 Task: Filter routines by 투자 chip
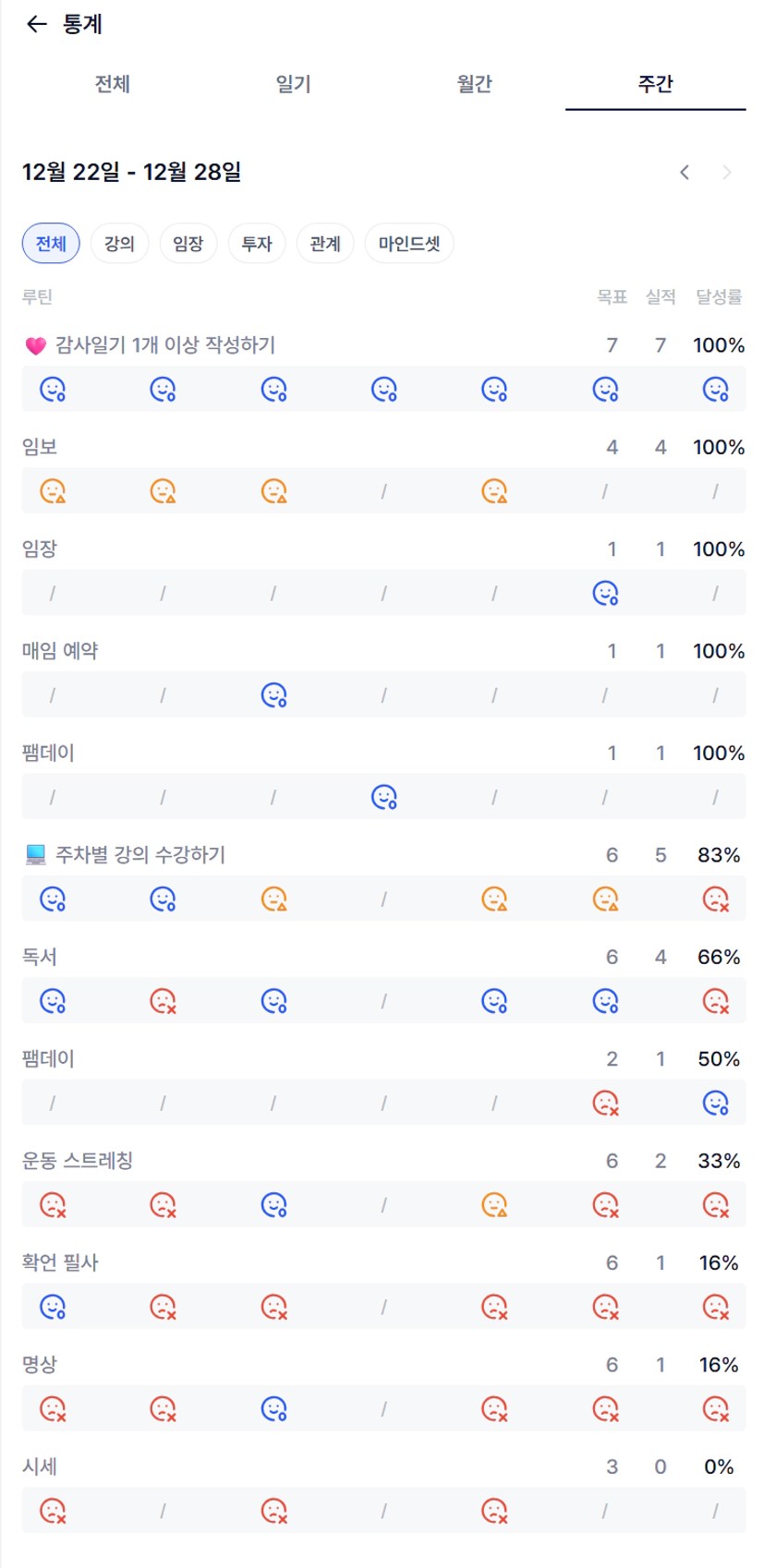(x=257, y=244)
